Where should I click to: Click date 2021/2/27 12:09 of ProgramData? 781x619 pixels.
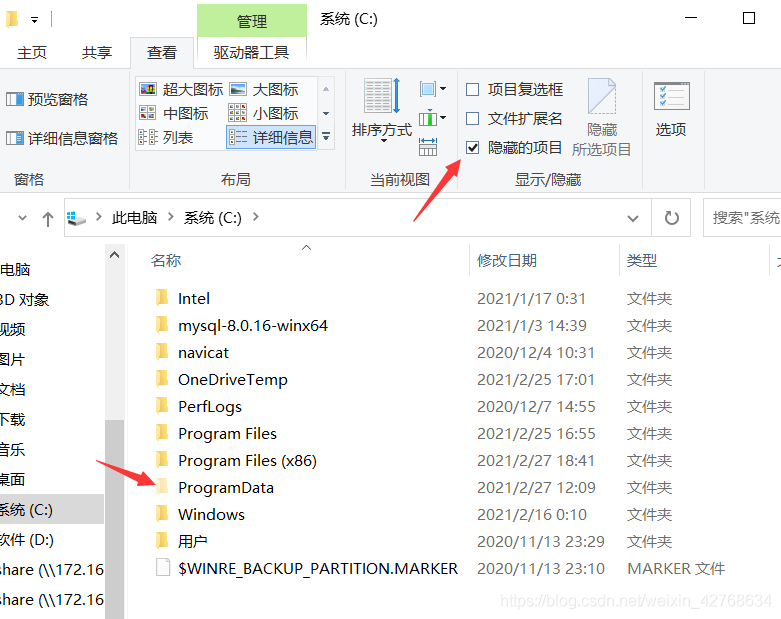coord(536,487)
